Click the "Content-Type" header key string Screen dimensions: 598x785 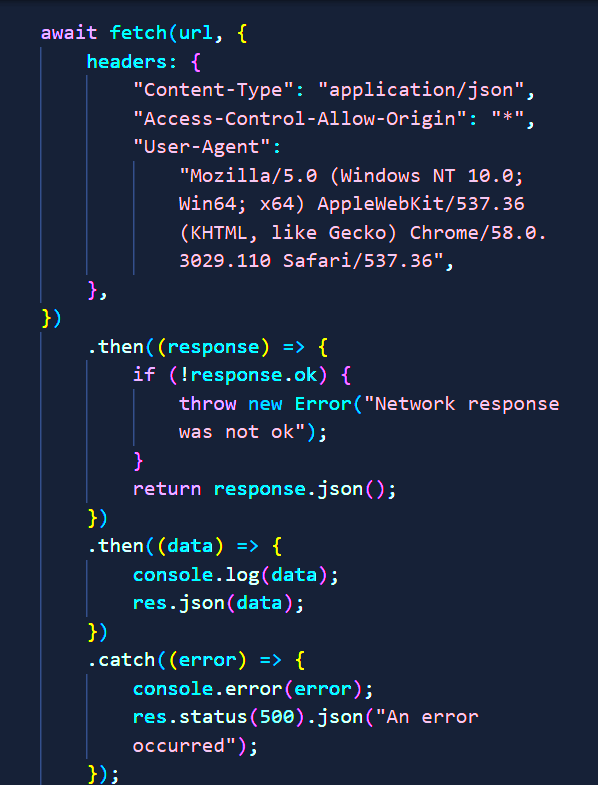[213, 90]
